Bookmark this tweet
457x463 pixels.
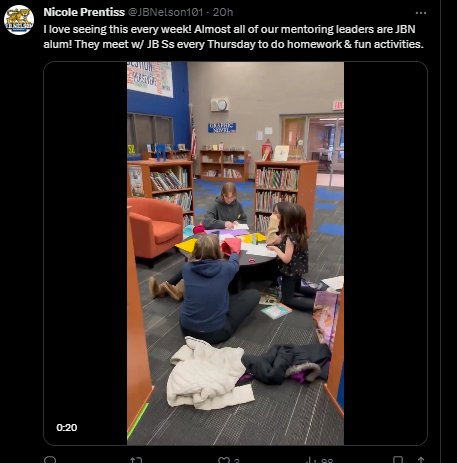[x=398, y=460]
